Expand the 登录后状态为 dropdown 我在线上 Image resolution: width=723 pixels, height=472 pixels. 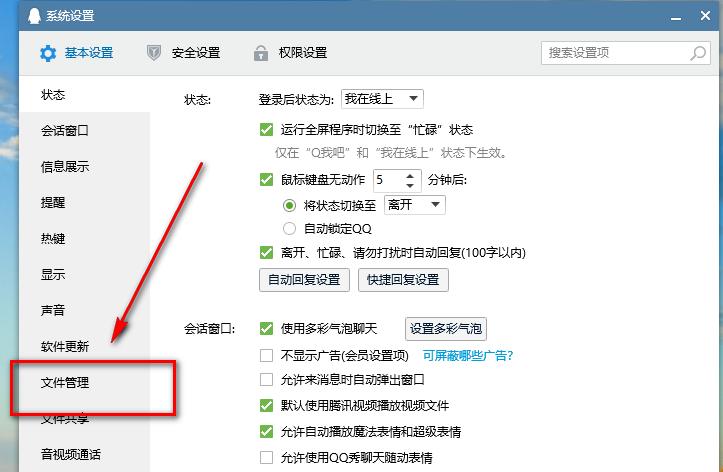pyautogui.click(x=382, y=99)
